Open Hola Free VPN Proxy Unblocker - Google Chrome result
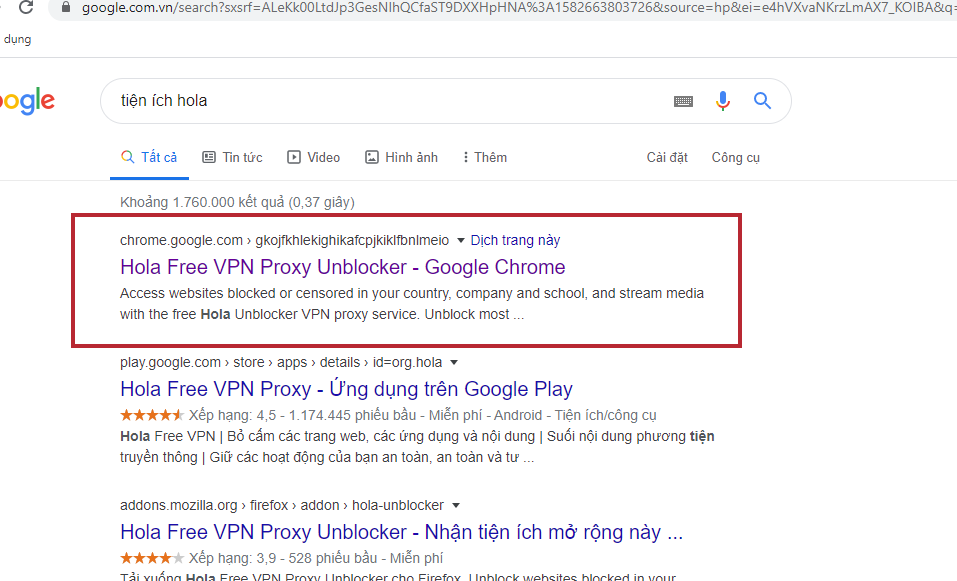Image resolution: width=957 pixels, height=581 pixels. click(342, 267)
